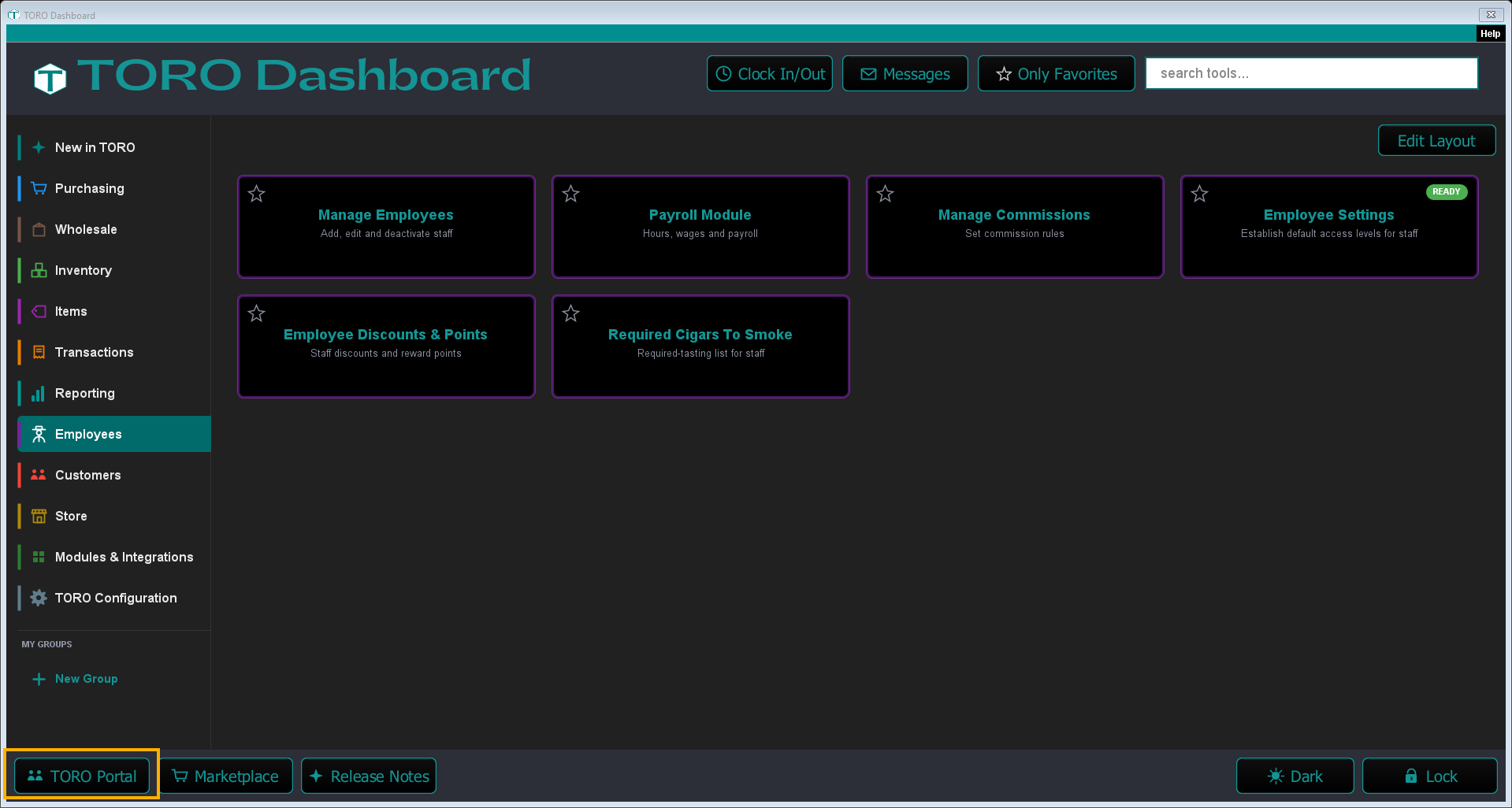Open the Manage Commissions tile
The height and width of the screenshot is (808, 1512).
click(x=1015, y=227)
